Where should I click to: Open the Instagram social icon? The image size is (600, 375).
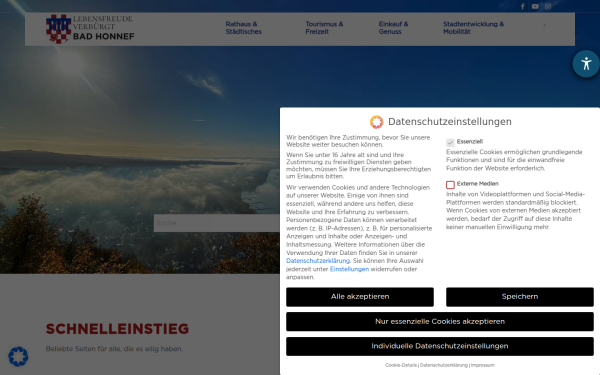pos(548,7)
